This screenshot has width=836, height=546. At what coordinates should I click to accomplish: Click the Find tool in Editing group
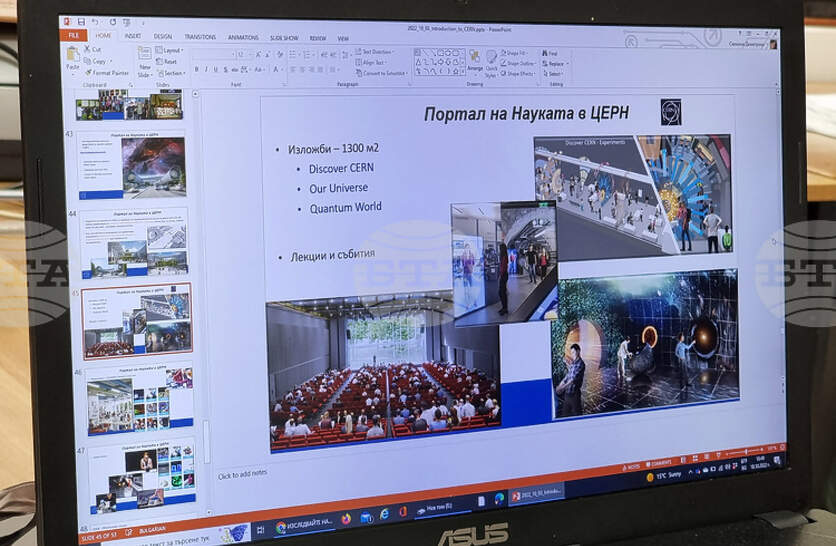click(552, 53)
